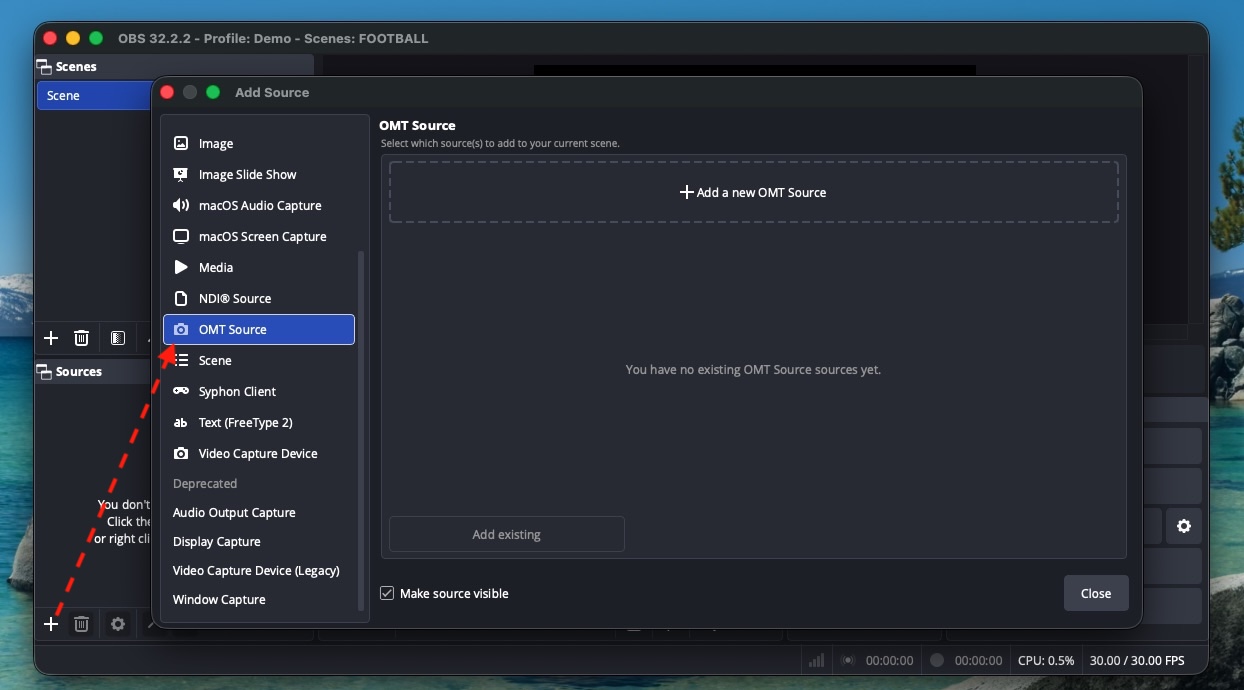Click the CPU: 0.5% status text

(x=1046, y=660)
